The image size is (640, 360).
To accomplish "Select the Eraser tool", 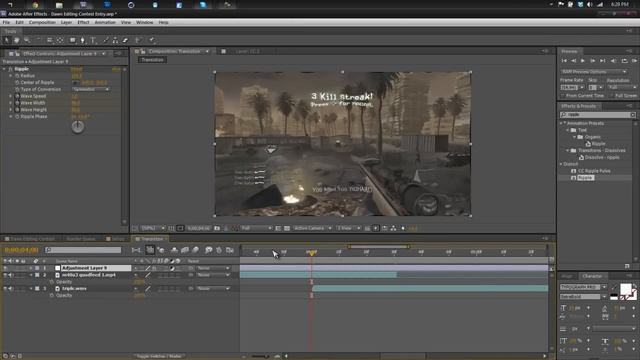I will [x=125, y=40].
